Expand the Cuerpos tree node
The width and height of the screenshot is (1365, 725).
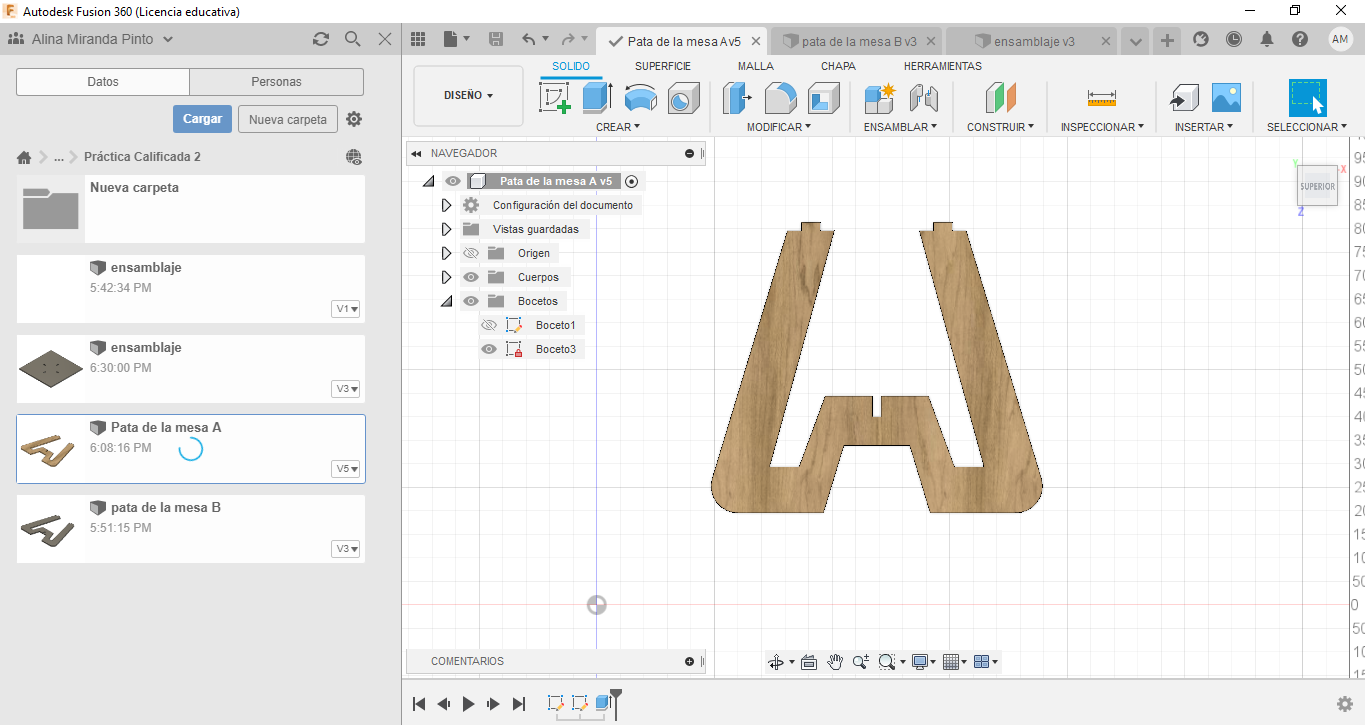click(x=447, y=277)
